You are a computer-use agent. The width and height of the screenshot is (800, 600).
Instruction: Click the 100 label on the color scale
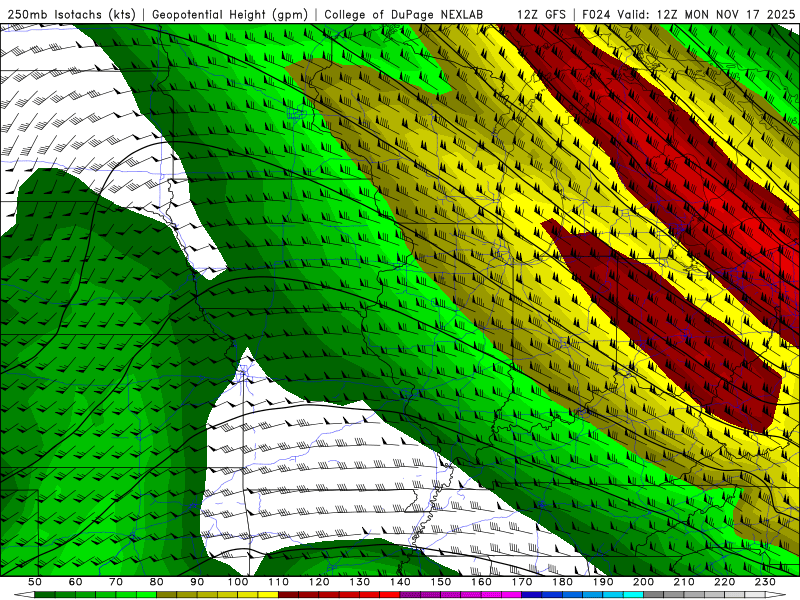[x=238, y=582]
